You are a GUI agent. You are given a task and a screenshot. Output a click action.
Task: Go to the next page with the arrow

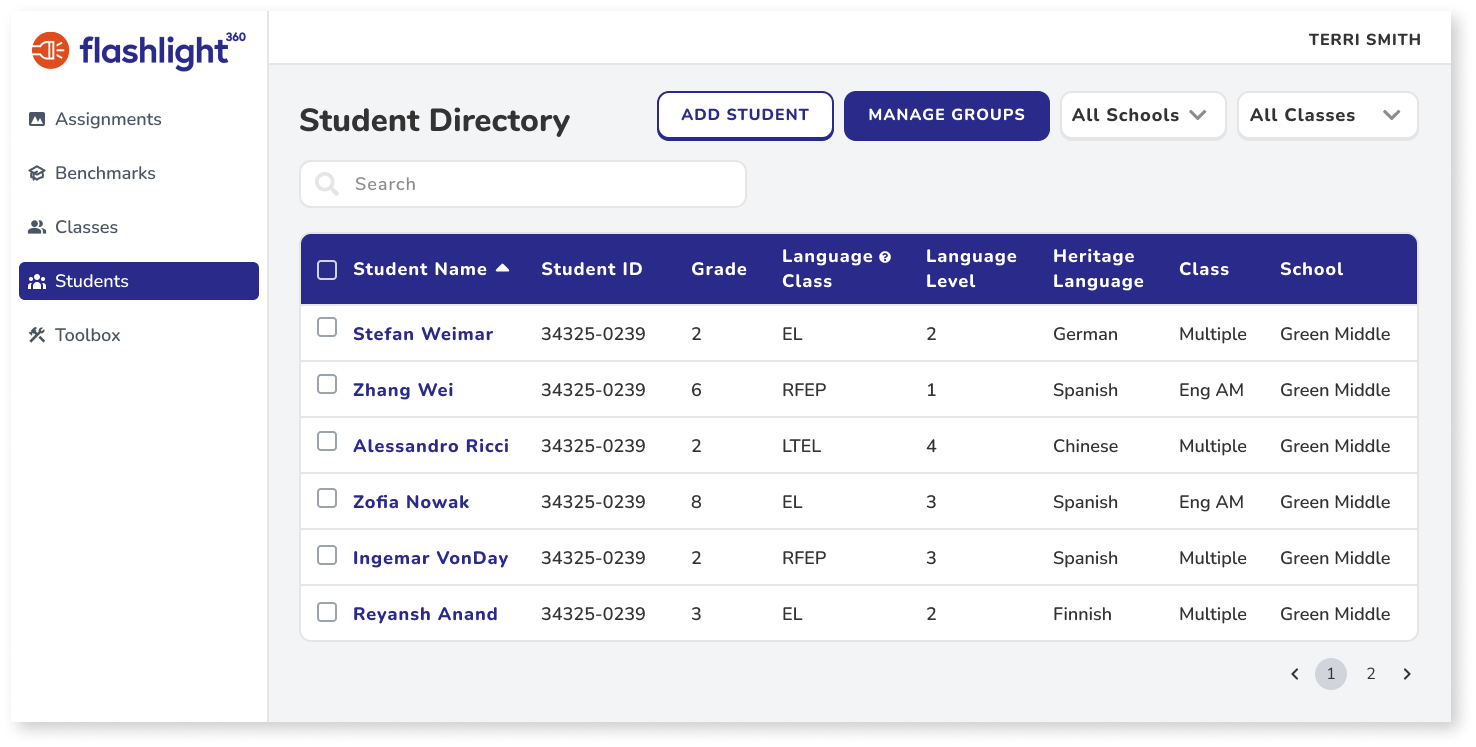click(1407, 673)
